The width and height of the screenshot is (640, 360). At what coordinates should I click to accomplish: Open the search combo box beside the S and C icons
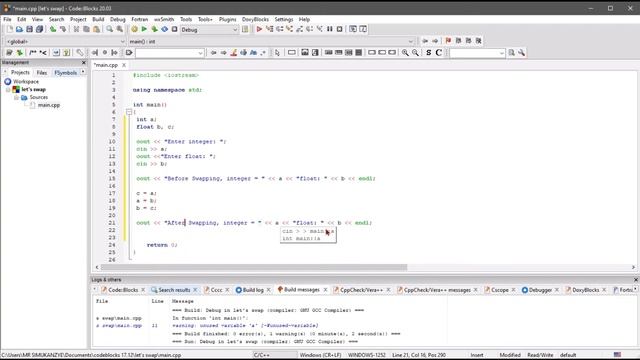coord(477,53)
